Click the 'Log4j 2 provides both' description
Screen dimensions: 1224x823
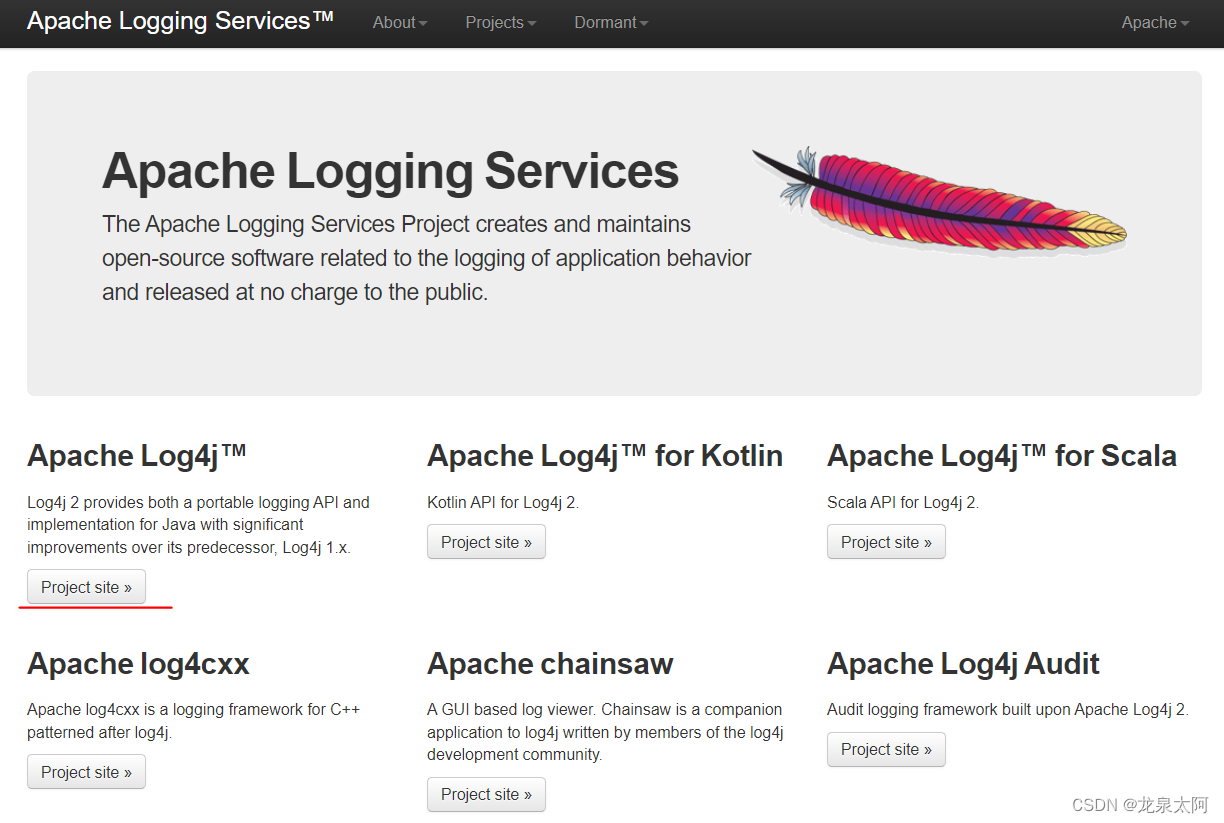click(x=199, y=525)
